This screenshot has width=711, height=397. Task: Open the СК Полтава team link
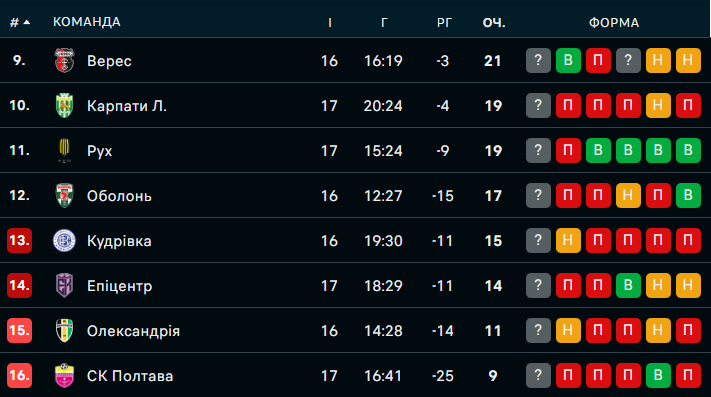coord(130,376)
